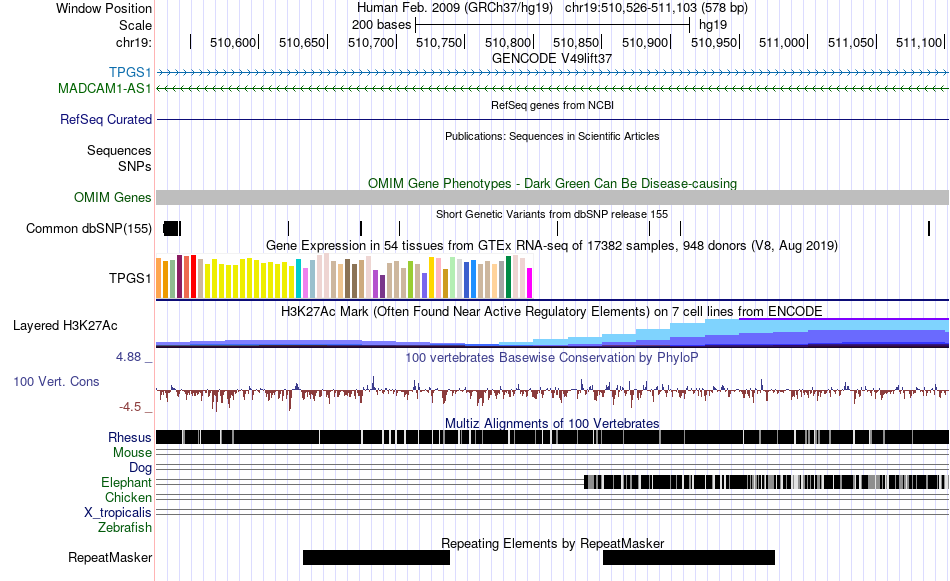The width and height of the screenshot is (950, 581).
Task: Click the -4.5 PhyloP lower scale value
Action: point(130,407)
